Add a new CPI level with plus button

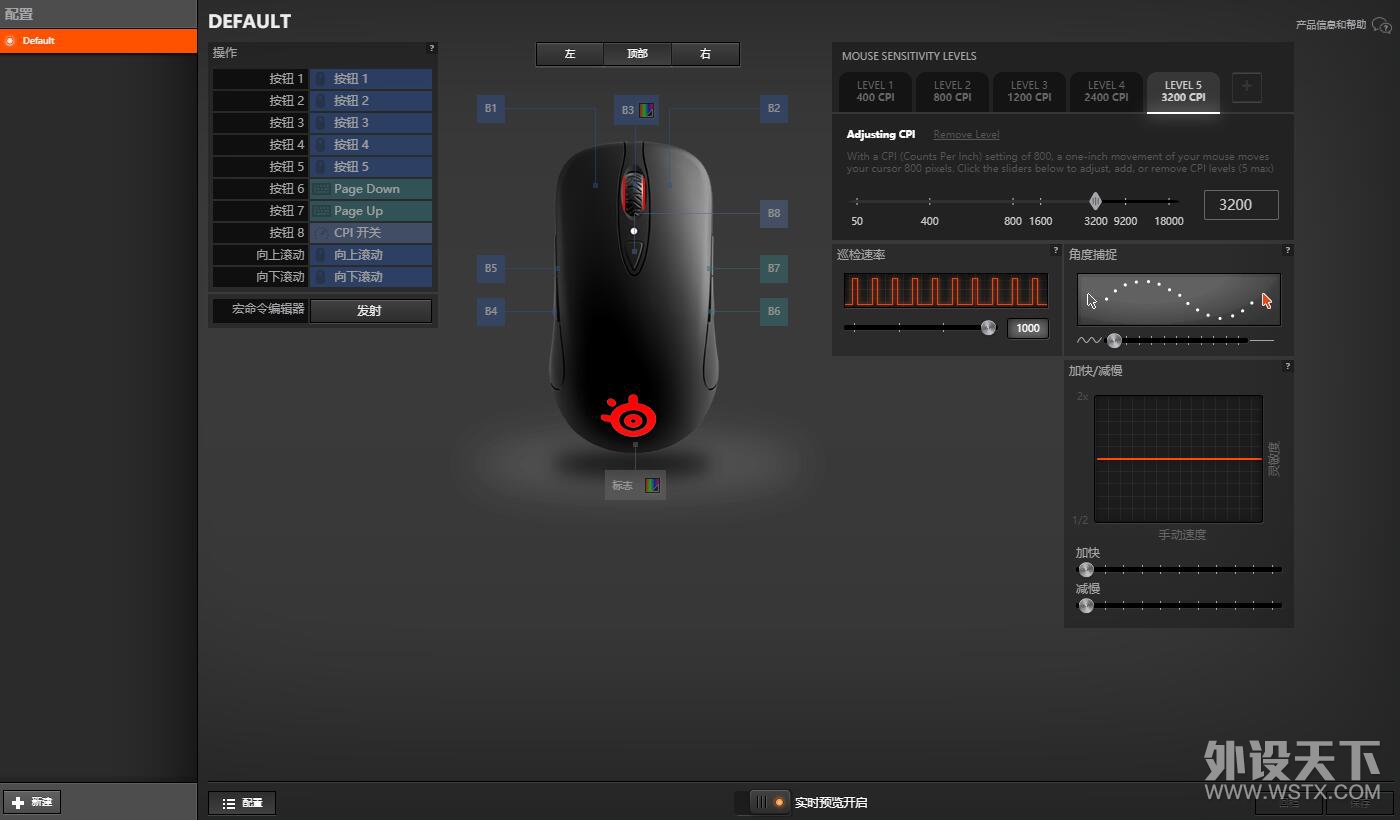[x=1246, y=88]
